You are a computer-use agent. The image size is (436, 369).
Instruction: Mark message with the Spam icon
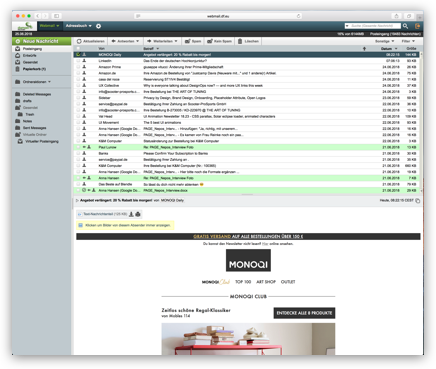188,41
